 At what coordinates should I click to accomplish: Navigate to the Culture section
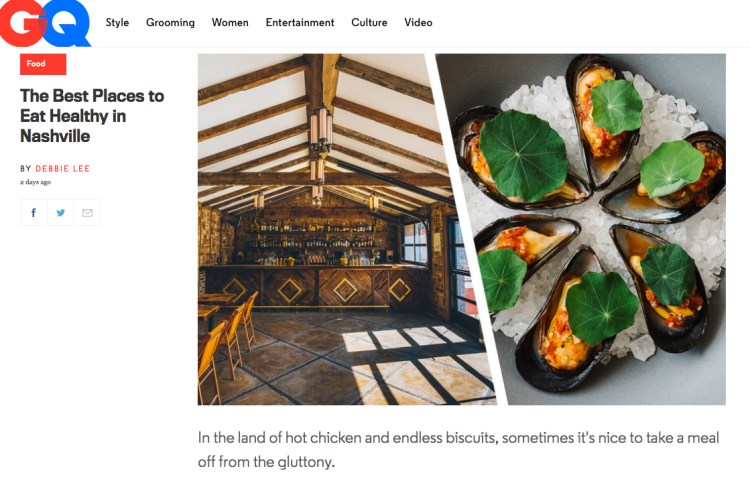tap(369, 22)
